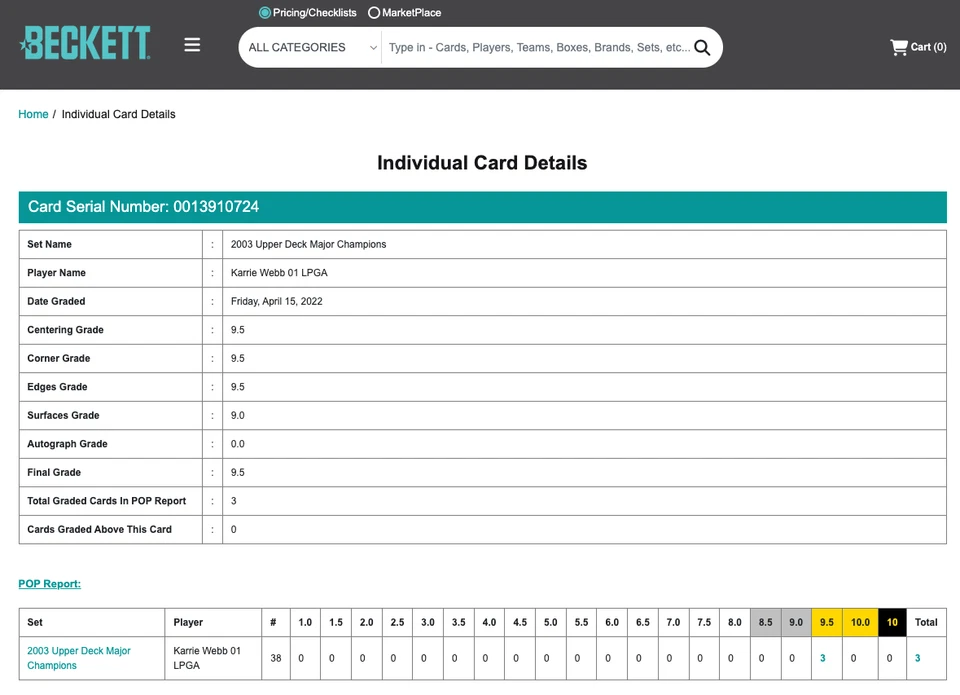The width and height of the screenshot is (960, 695).
Task: Click Total Graded Cards In POP Report label
Action: [107, 501]
